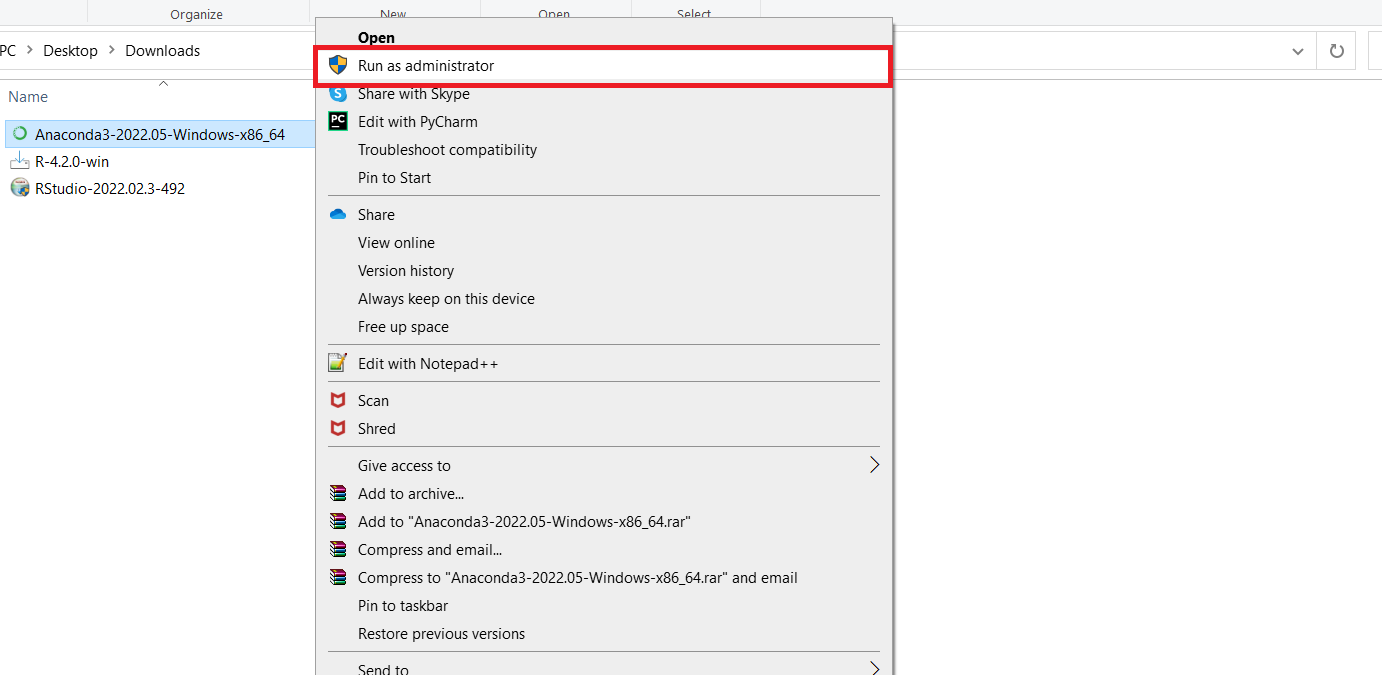Click Desktop in the breadcrumb path

pyautogui.click(x=70, y=51)
